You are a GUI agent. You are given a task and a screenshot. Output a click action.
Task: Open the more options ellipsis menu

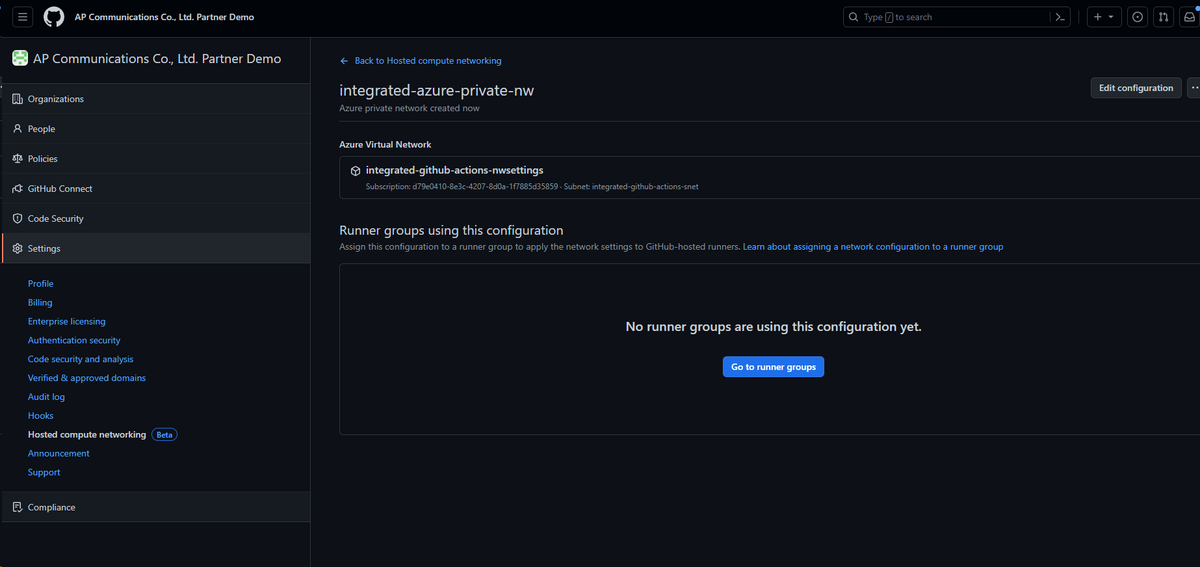click(1194, 88)
